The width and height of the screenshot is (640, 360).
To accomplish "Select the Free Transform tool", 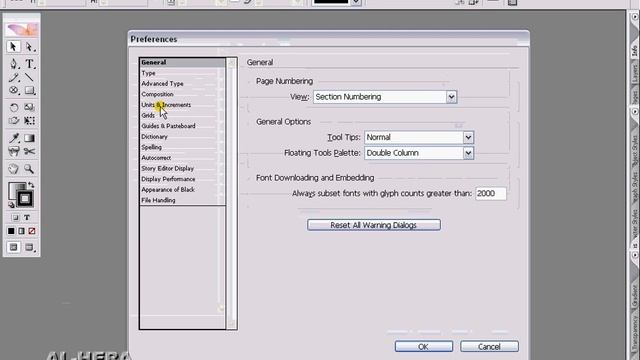I will click(x=29, y=120).
